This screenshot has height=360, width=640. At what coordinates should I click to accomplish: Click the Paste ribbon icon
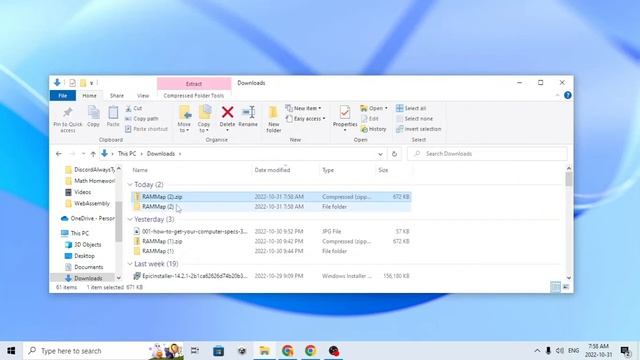click(x=113, y=116)
